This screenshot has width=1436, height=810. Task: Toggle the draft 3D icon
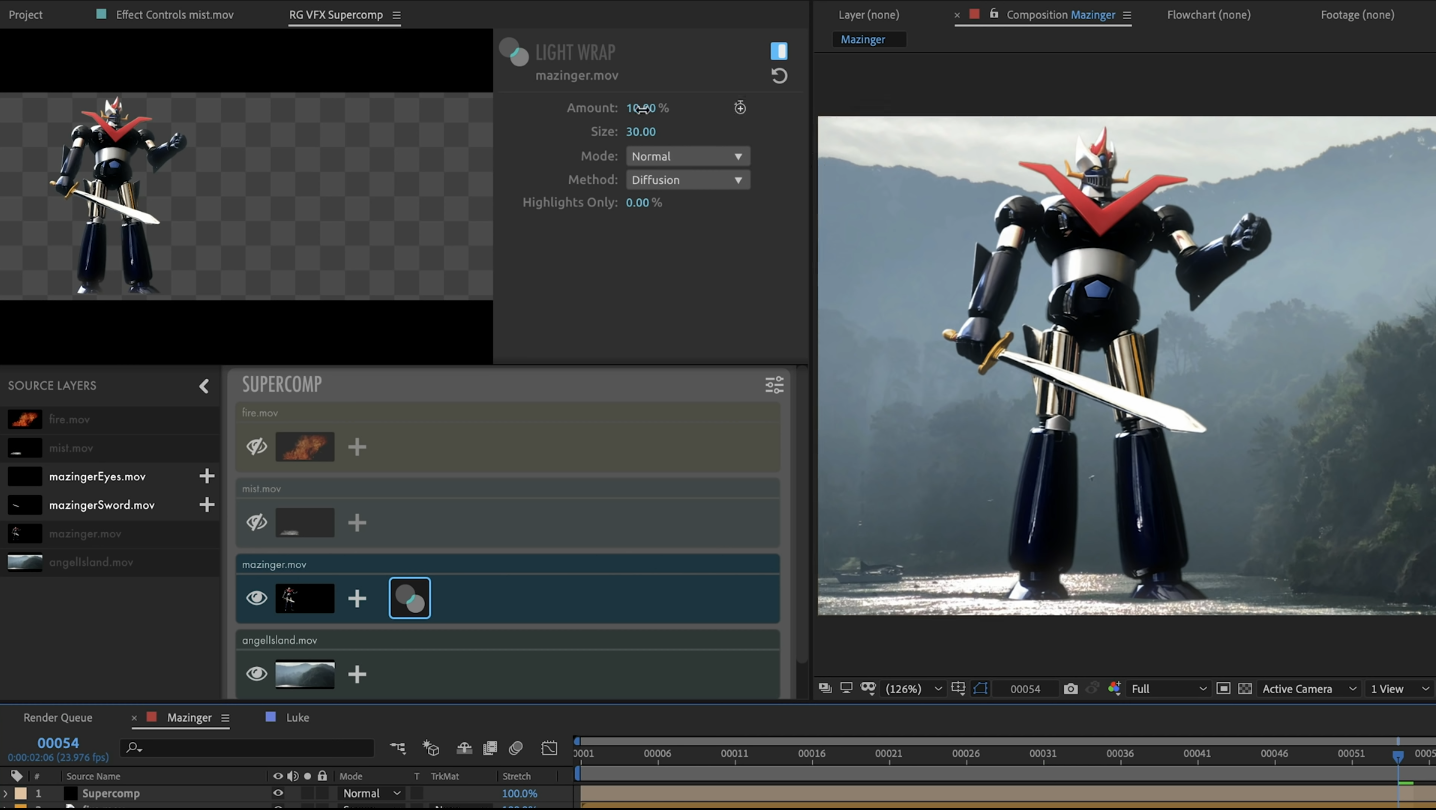click(x=431, y=748)
